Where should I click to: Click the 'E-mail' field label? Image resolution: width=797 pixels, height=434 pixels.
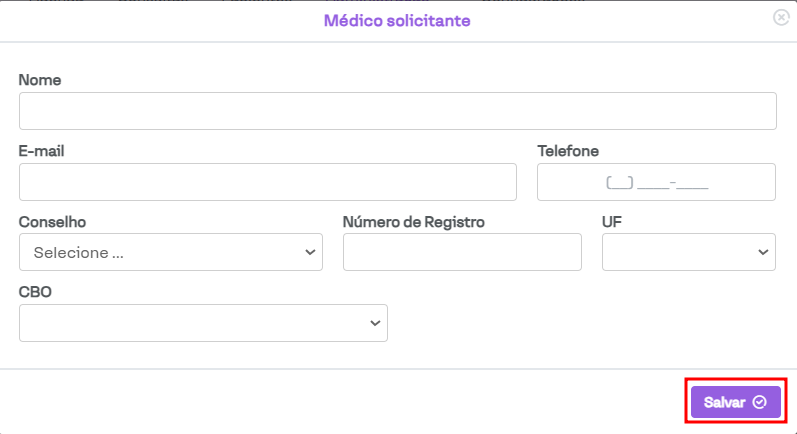tap(42, 151)
